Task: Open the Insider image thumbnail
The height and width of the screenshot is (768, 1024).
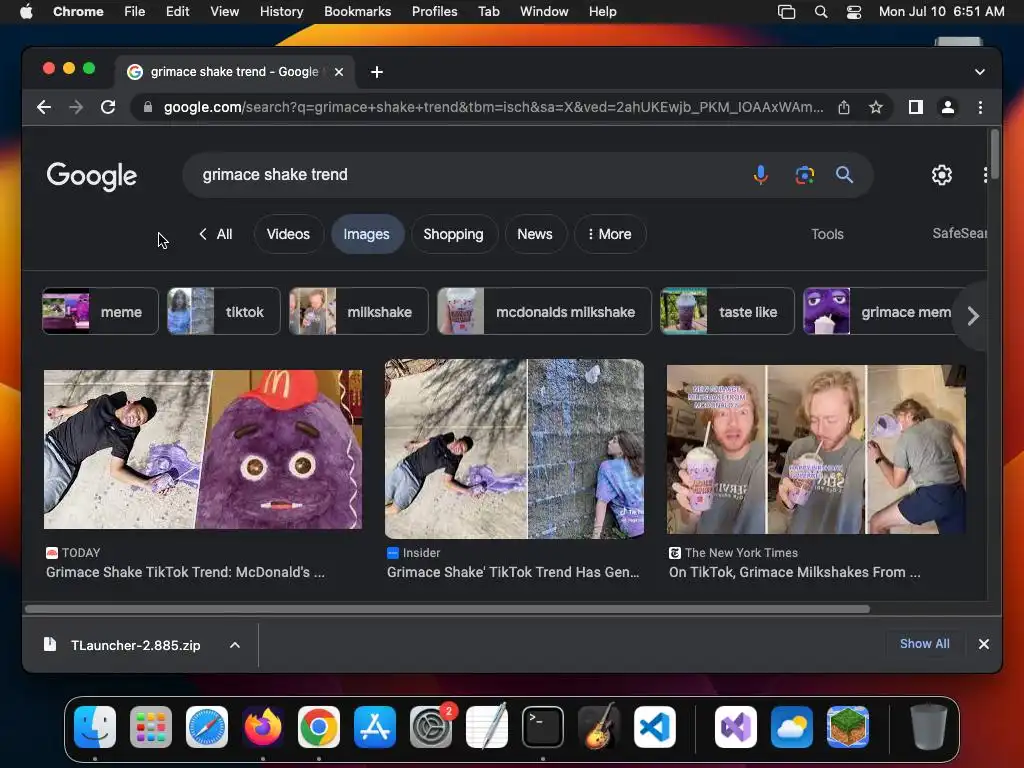Action: click(x=514, y=449)
